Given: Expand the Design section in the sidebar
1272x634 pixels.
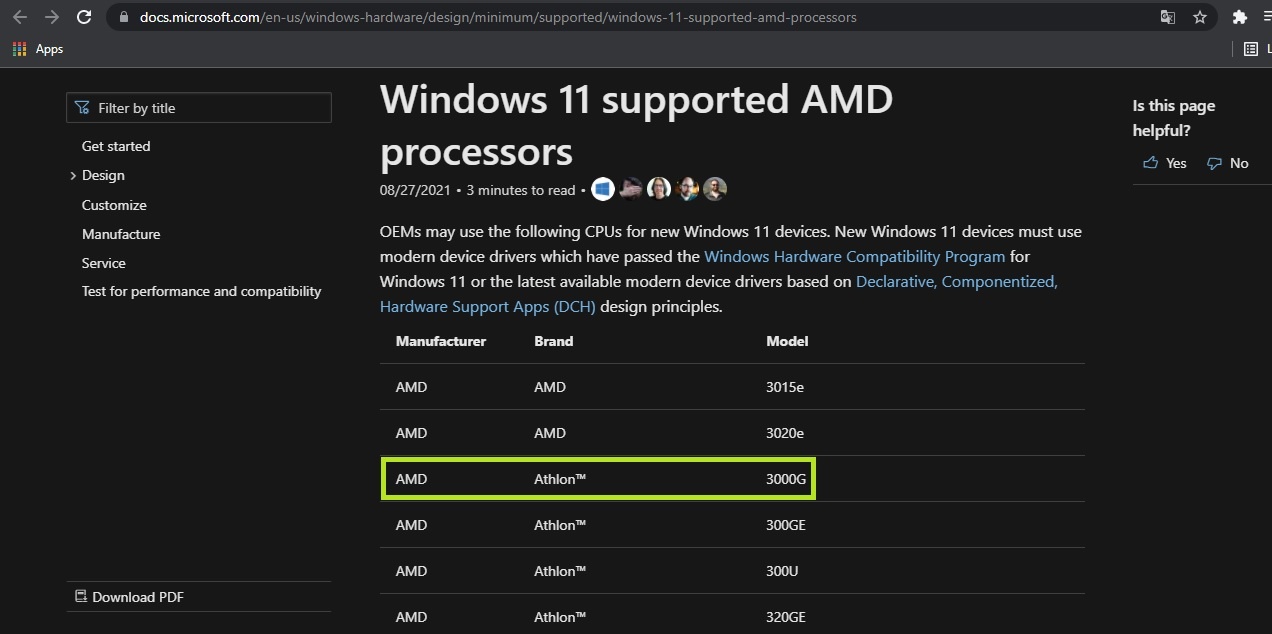Looking at the screenshot, I should coord(103,175).
